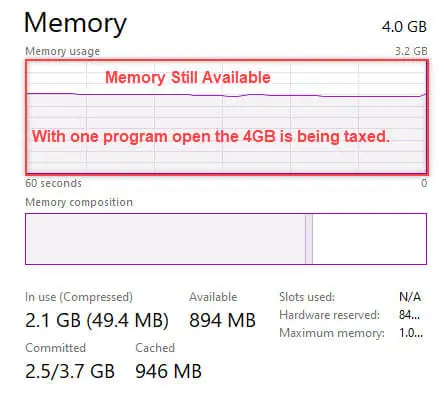Select the in-use segment of composition bar
Viewport: 444px width, 394px height.
pos(165,239)
